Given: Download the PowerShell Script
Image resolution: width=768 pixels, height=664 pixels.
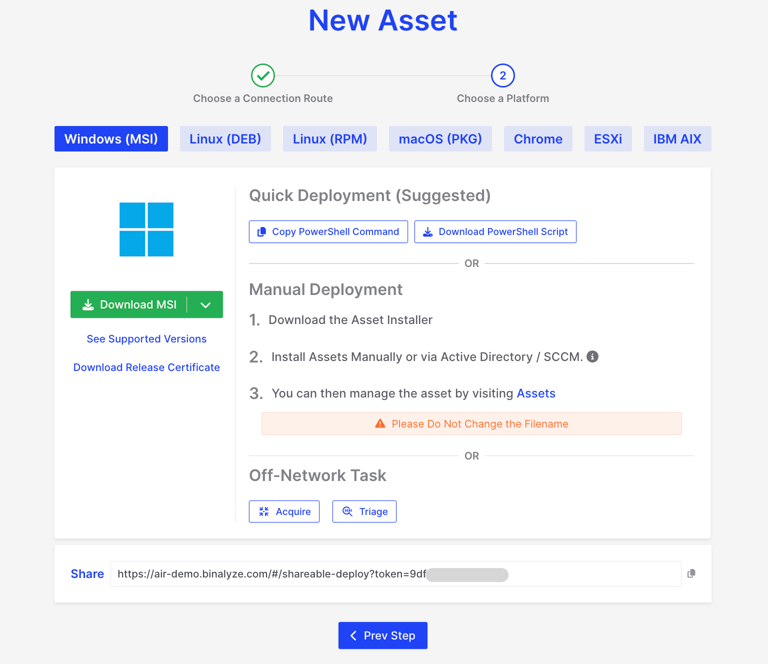Looking at the screenshot, I should (495, 232).
